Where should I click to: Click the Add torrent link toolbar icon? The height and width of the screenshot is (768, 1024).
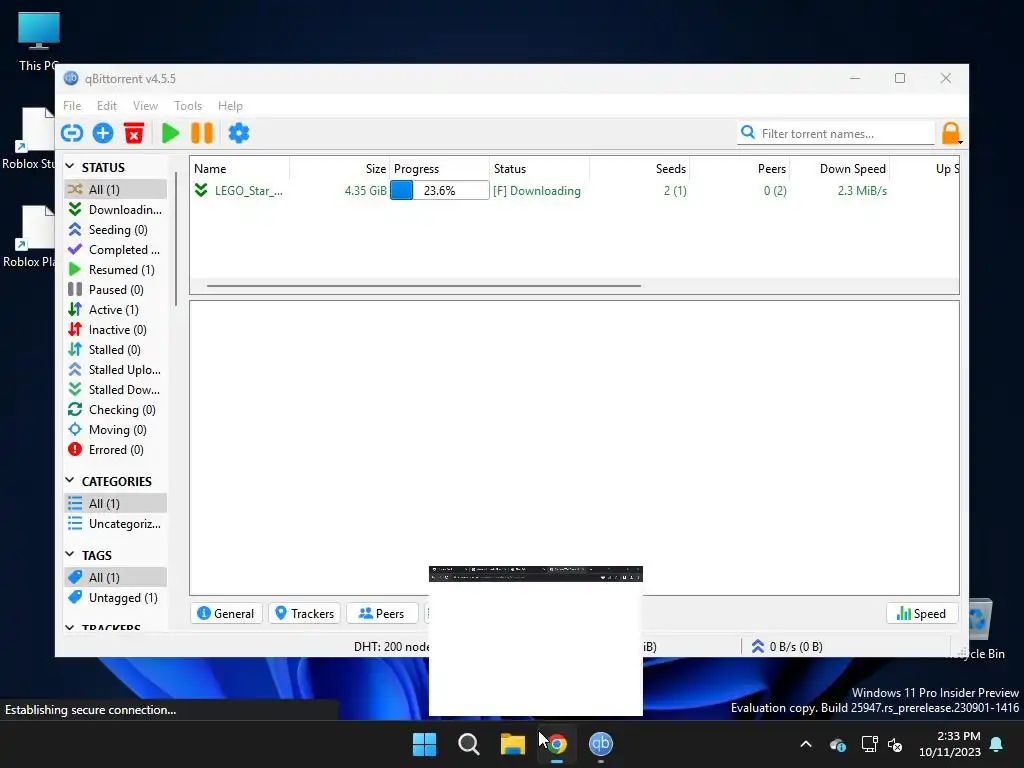[72, 133]
